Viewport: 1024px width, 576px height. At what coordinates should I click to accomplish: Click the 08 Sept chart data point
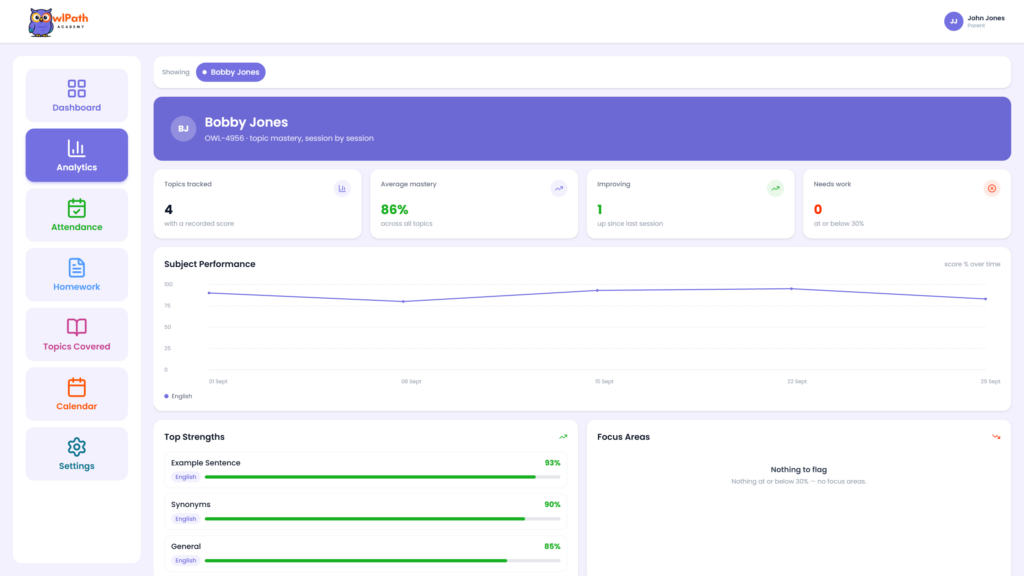(x=403, y=302)
